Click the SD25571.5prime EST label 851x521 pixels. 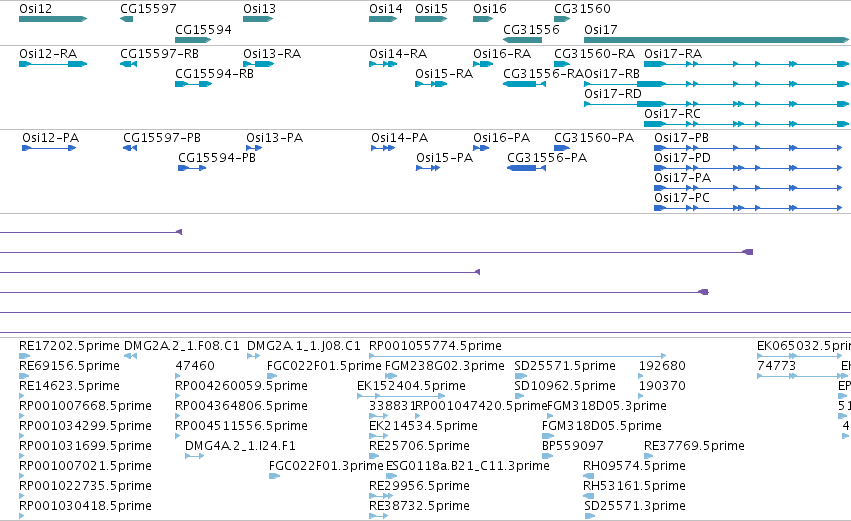(565, 366)
